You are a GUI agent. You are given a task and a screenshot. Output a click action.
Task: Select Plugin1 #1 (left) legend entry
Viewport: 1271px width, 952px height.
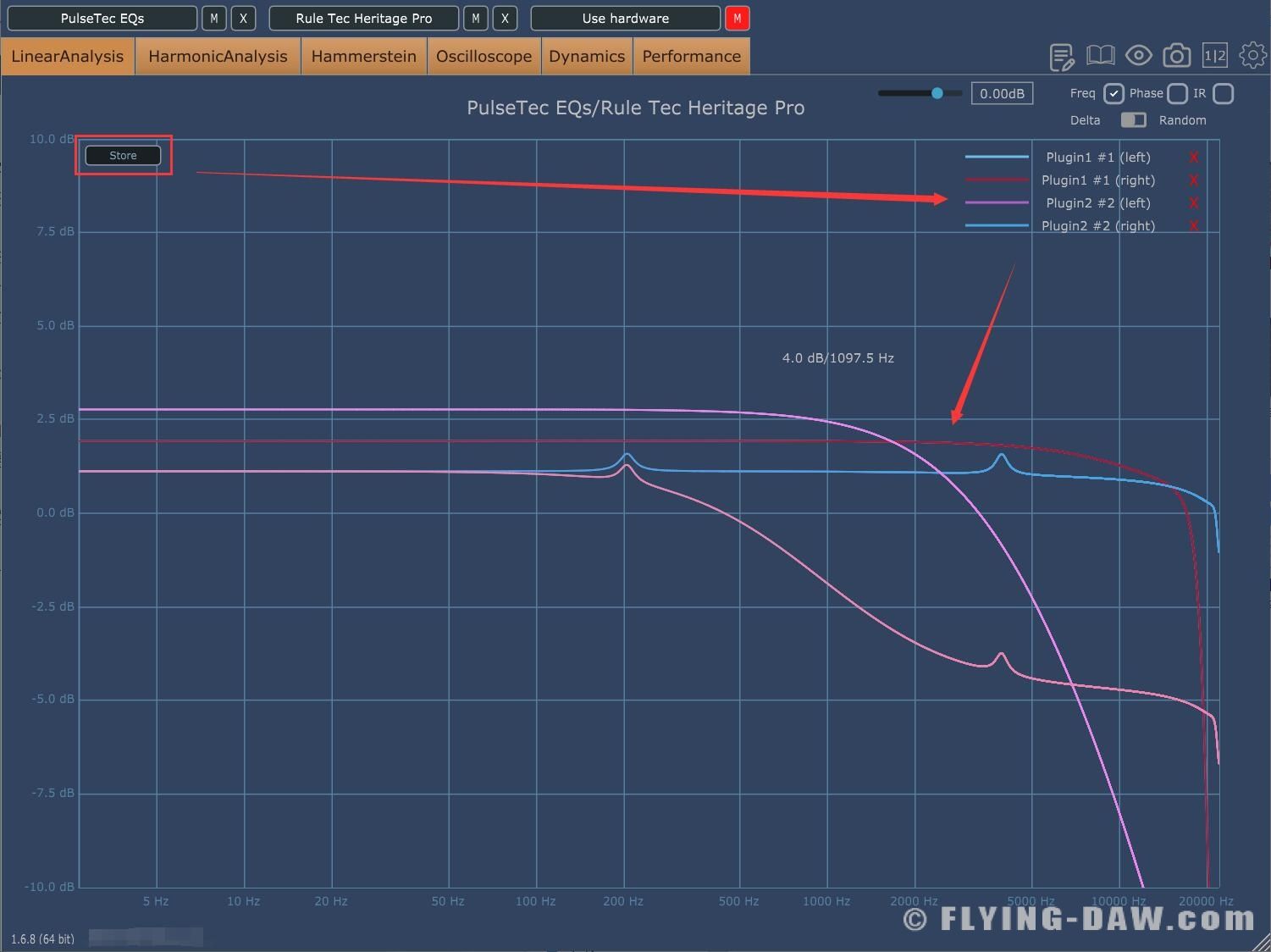pos(1098,158)
